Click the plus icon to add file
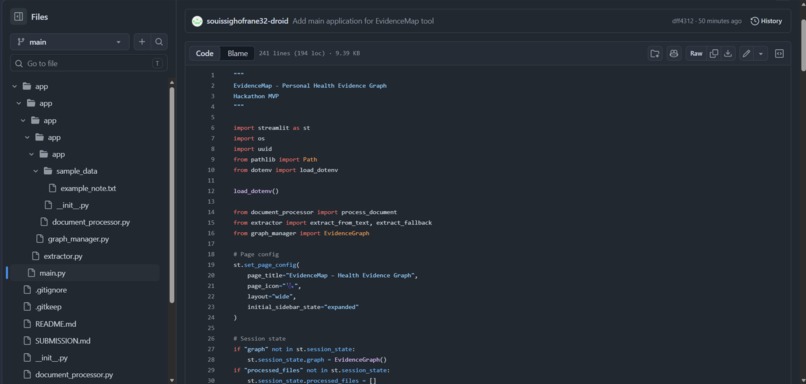The width and height of the screenshot is (806, 384). [x=142, y=42]
